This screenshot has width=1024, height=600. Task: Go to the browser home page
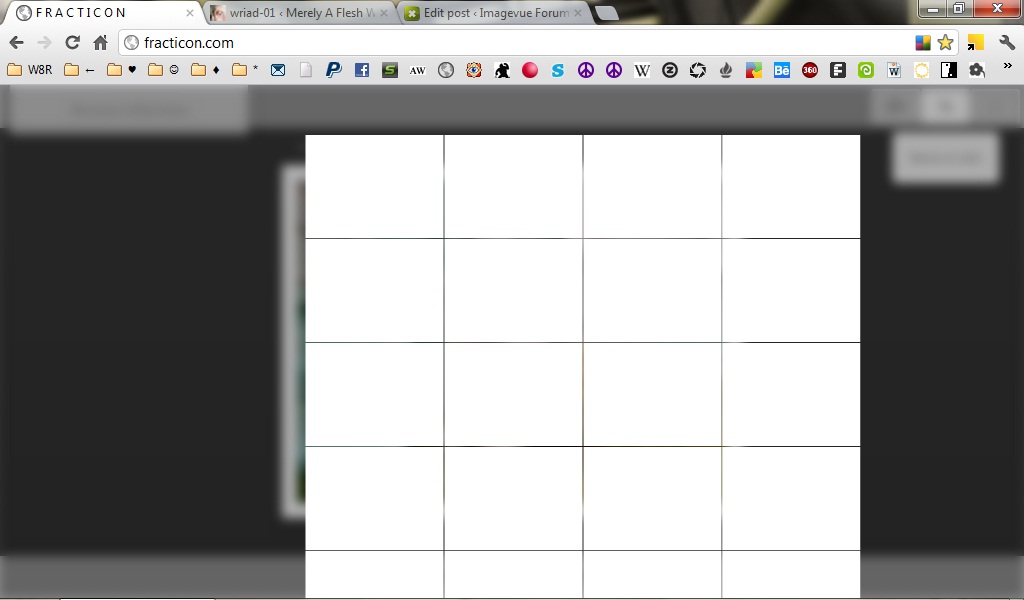(101, 43)
